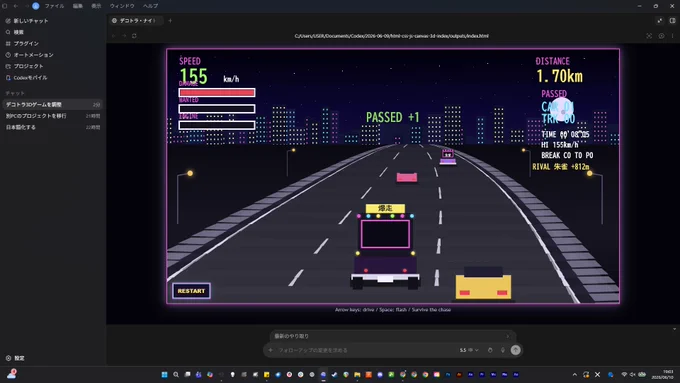Click the circular icon beside the preview menu
The width and height of the screenshot is (680, 383).
[661, 36]
